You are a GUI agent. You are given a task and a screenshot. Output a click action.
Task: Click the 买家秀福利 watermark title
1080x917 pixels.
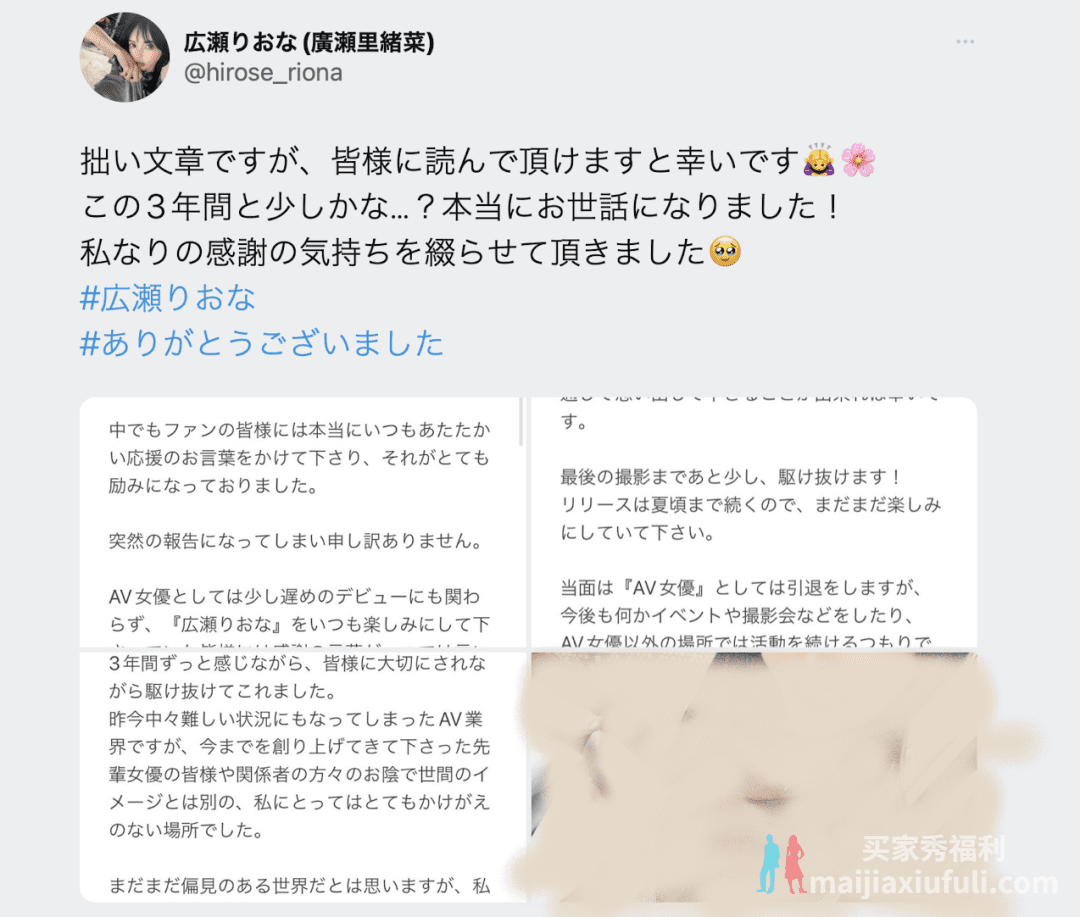tap(934, 849)
